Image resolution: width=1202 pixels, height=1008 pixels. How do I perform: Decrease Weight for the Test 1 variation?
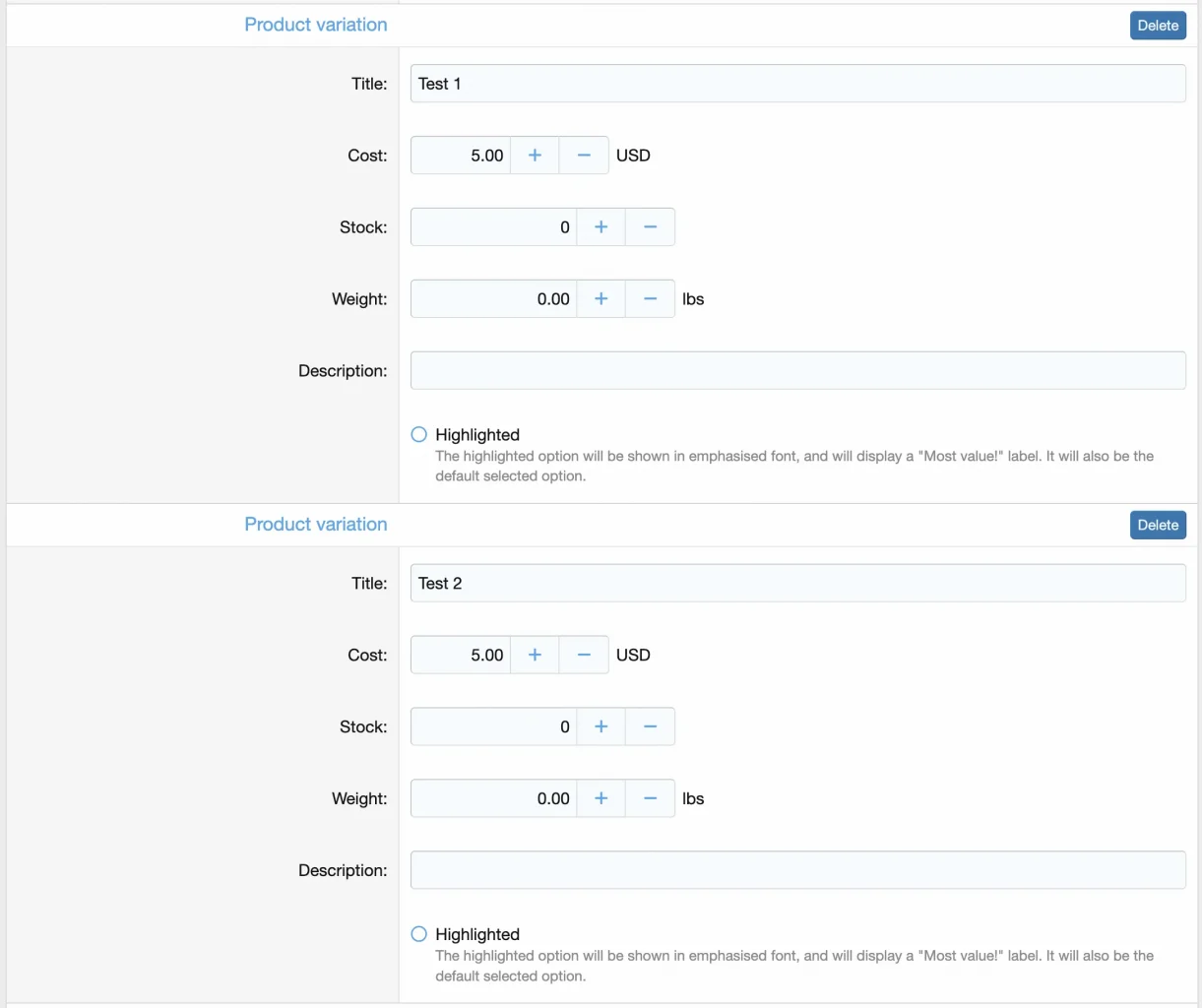click(x=650, y=299)
